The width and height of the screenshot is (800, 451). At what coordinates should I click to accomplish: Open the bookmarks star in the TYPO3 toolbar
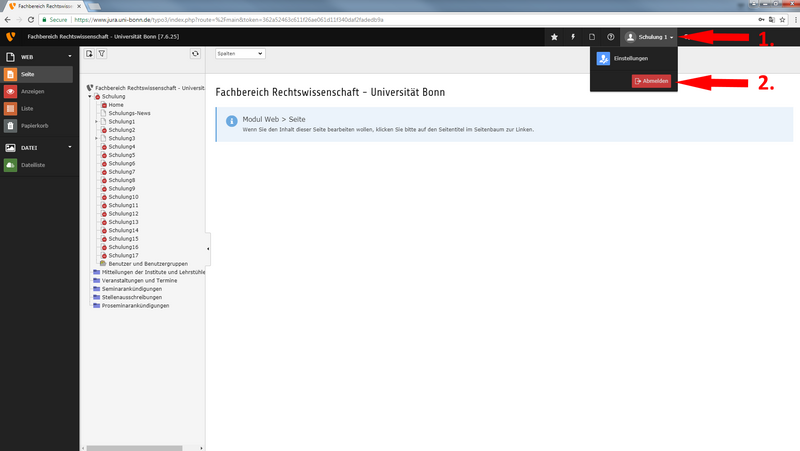coord(554,37)
